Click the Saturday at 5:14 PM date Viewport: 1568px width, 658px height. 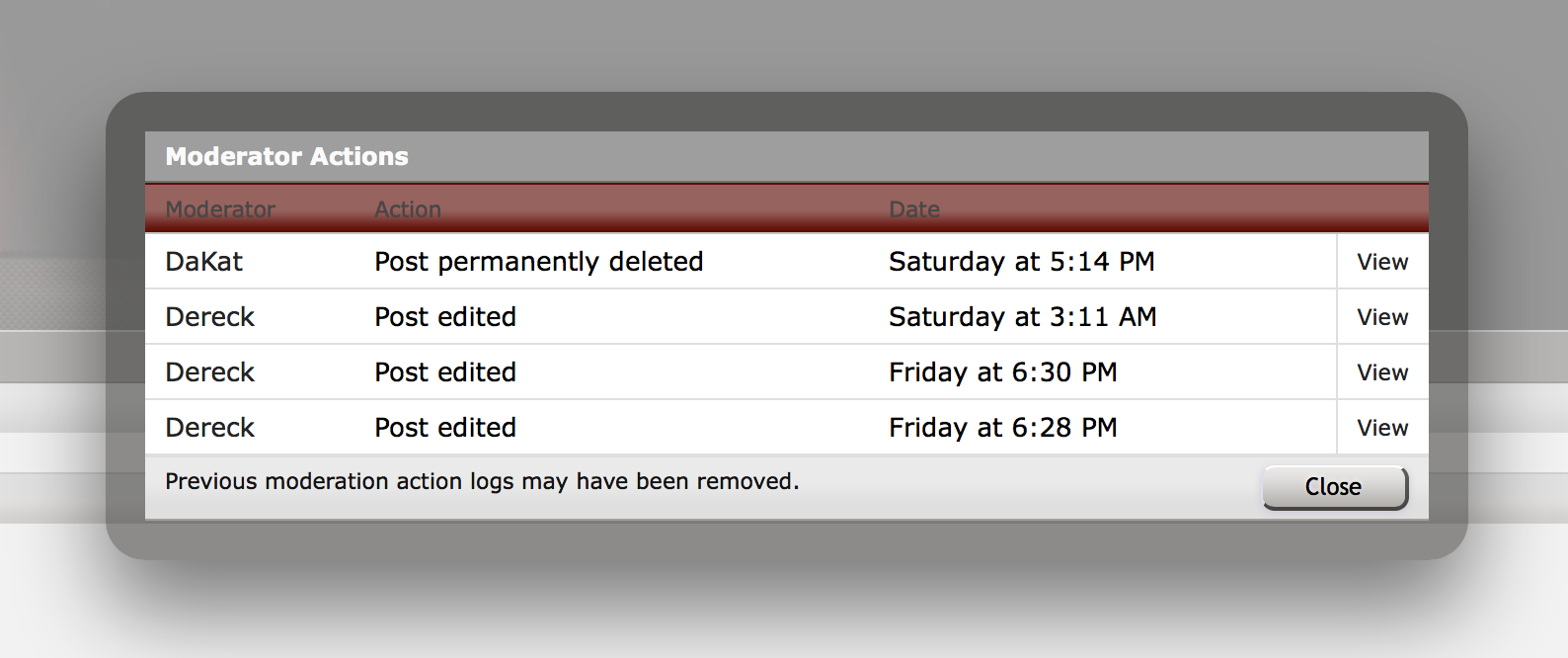tap(1022, 262)
